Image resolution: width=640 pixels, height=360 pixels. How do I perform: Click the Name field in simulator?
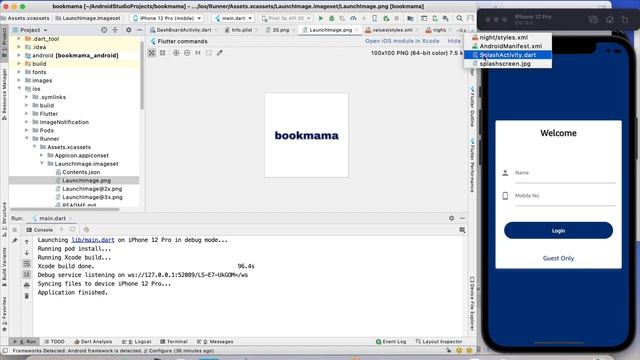pos(565,173)
